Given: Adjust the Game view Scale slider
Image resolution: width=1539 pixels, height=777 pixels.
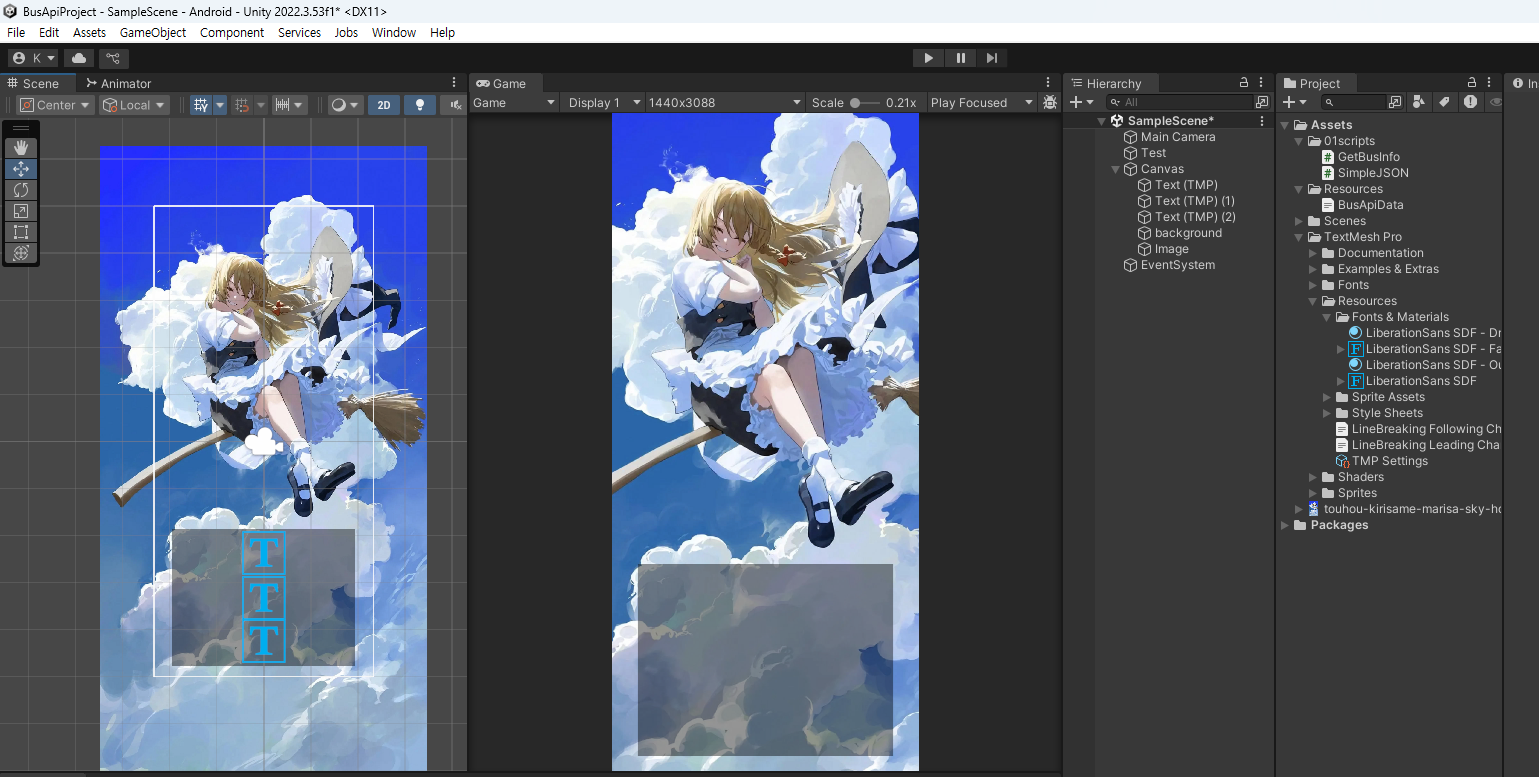Looking at the screenshot, I should (865, 102).
